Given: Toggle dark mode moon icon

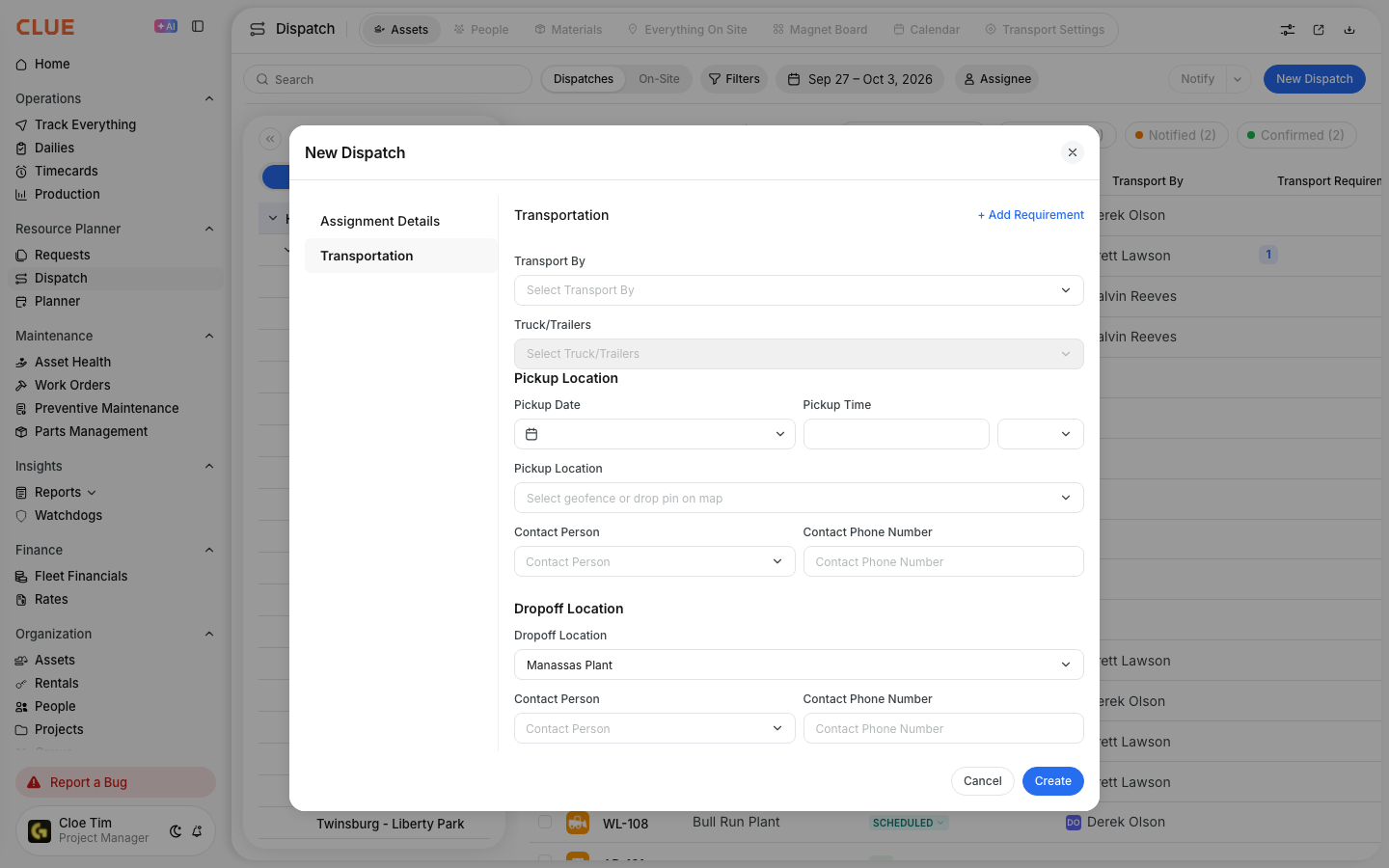Looking at the screenshot, I should tap(176, 831).
